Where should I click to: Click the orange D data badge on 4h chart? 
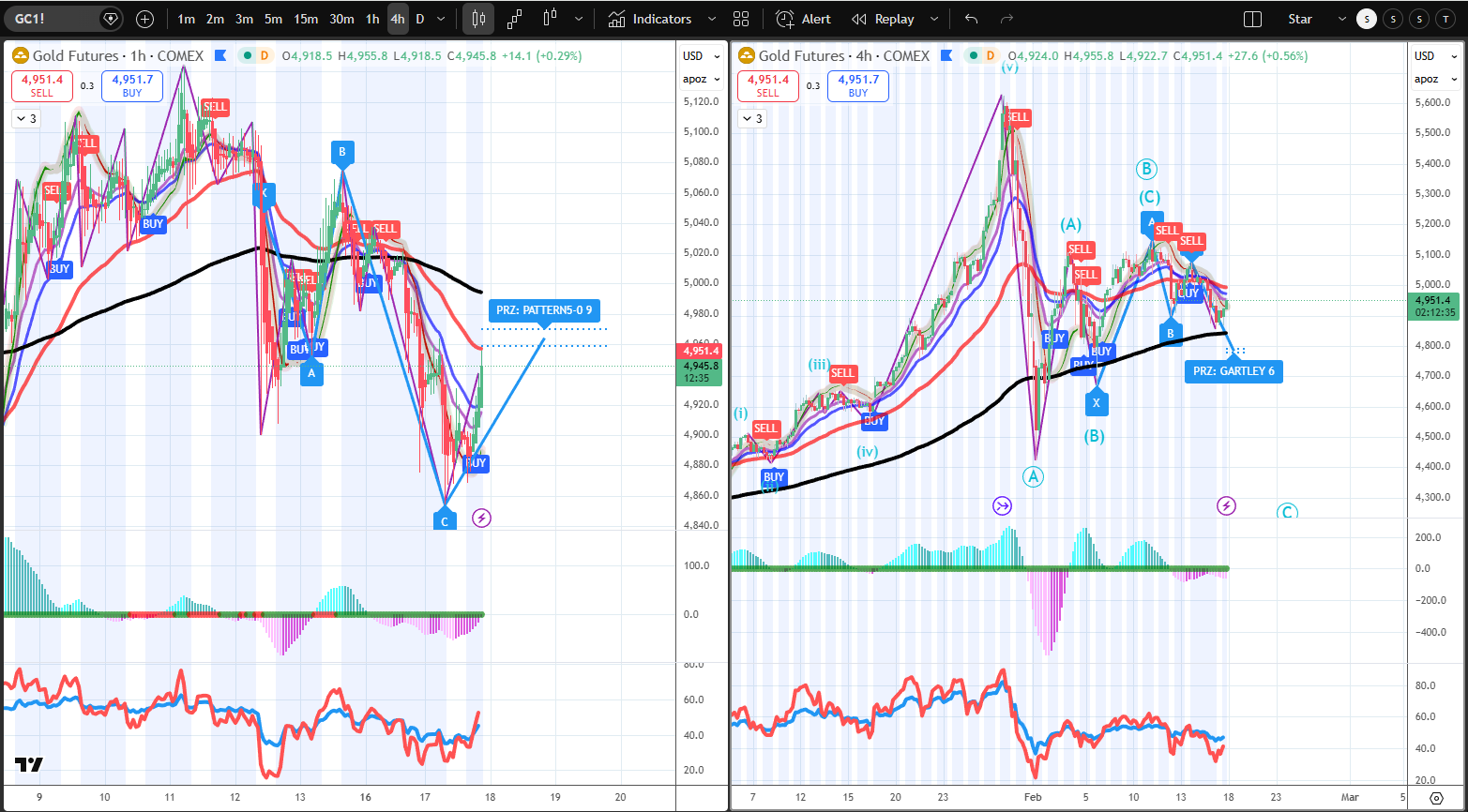(x=991, y=55)
